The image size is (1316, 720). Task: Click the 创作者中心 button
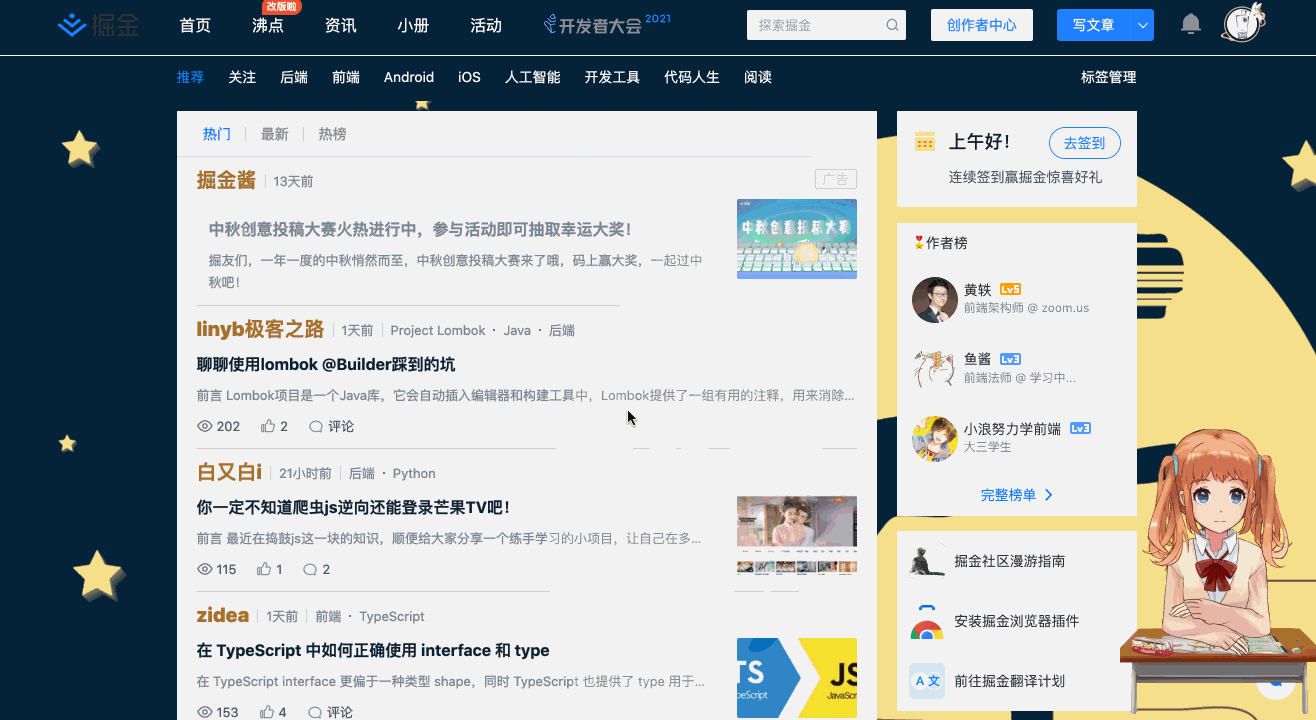click(982, 26)
